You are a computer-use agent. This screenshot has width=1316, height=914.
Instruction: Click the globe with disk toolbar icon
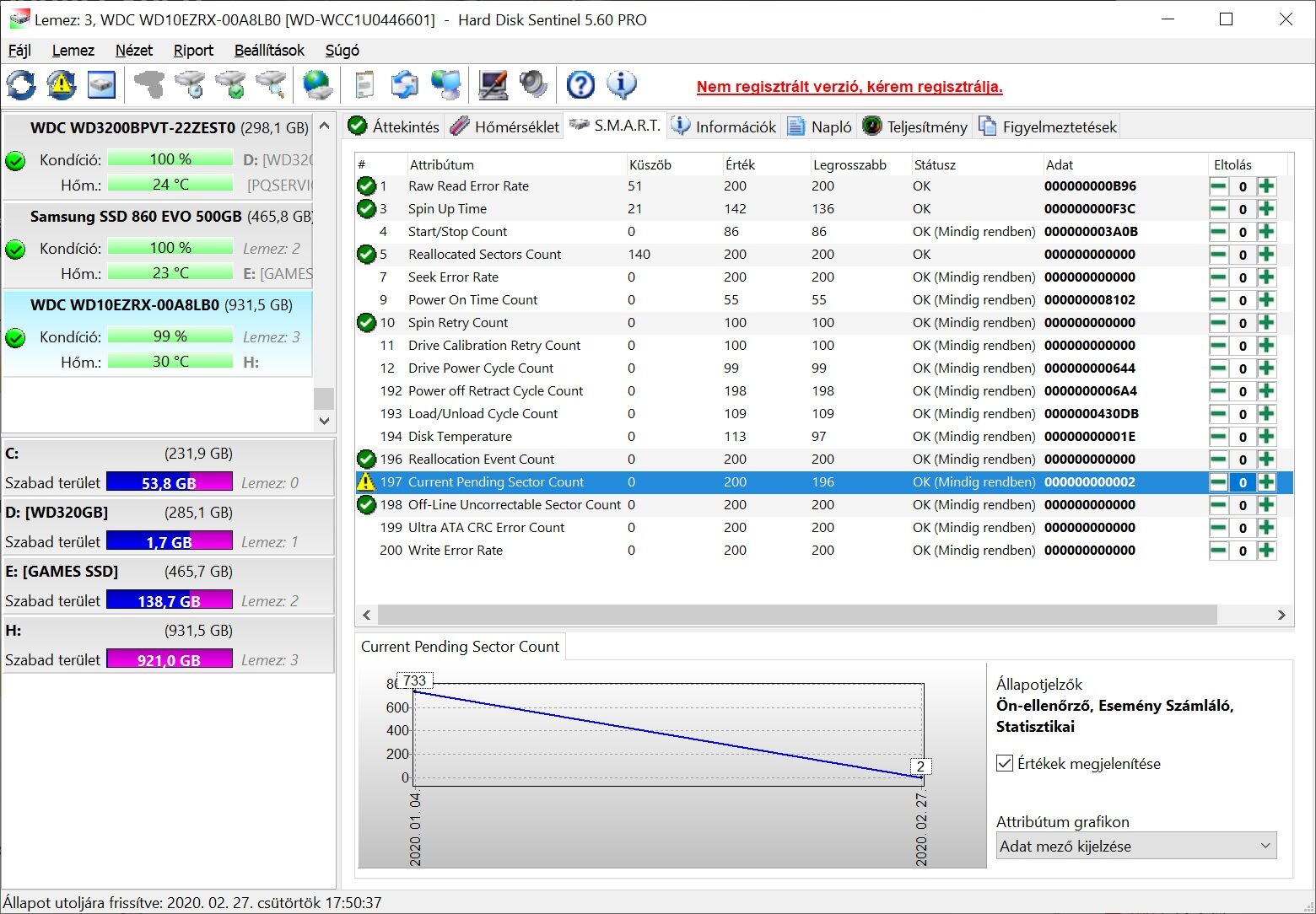click(318, 84)
